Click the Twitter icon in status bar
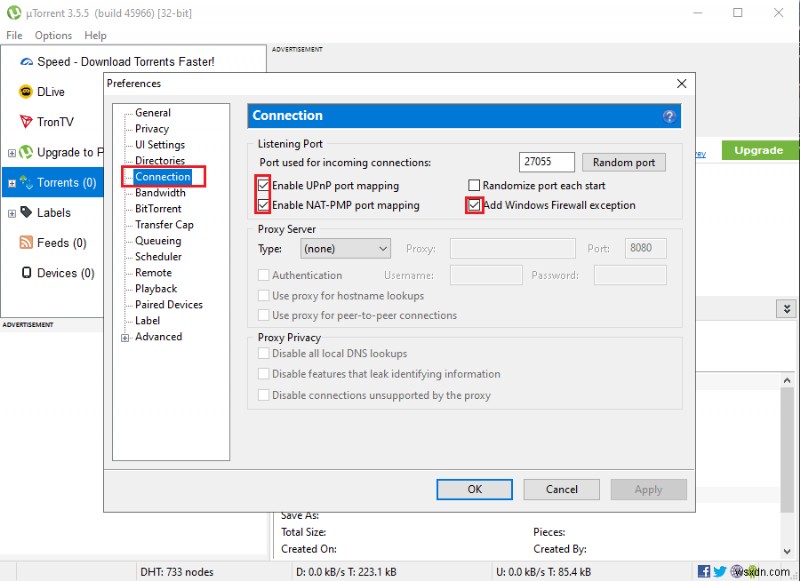The image size is (800, 581). click(719, 570)
